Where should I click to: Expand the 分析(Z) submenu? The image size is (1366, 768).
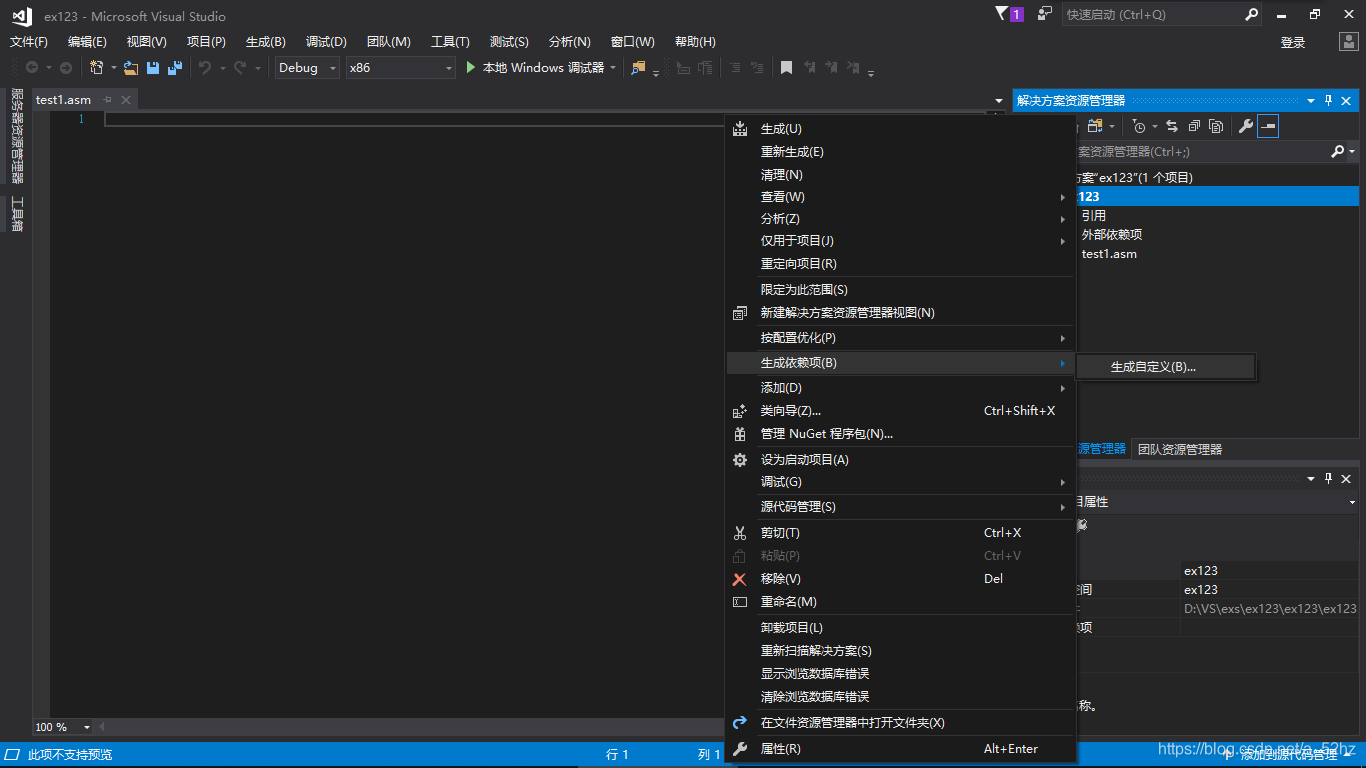tap(900, 219)
